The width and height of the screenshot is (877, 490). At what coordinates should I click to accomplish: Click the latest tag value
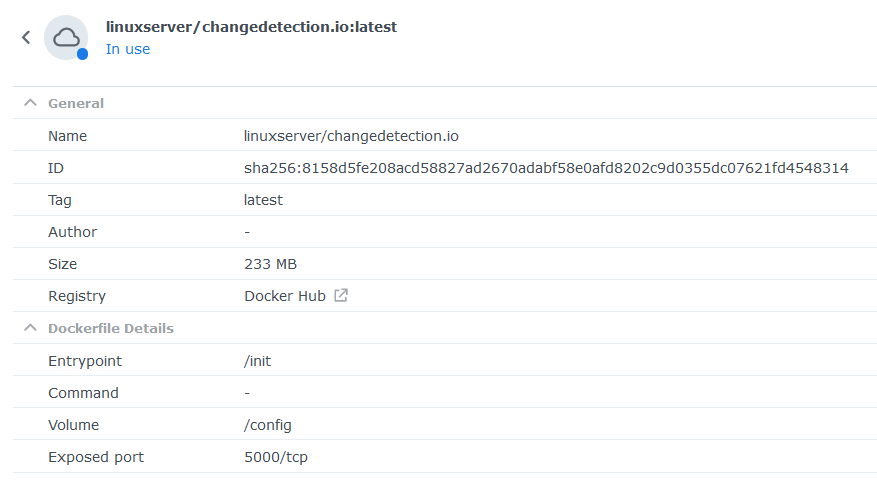[x=263, y=200]
